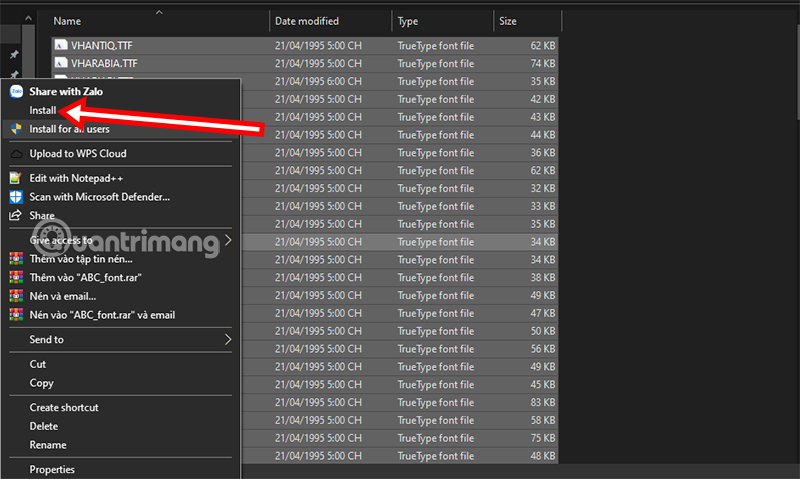
Task: Choose Install from the context menu
Action: (43, 110)
